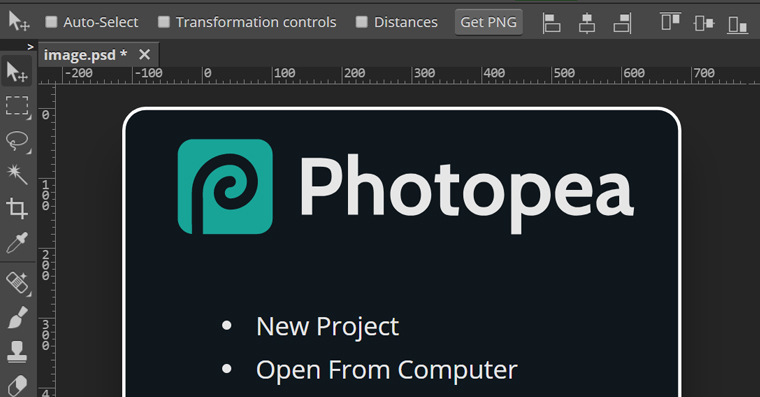The height and width of the screenshot is (397, 760).
Task: Activate the Clone Stamp tool
Action: [17, 351]
